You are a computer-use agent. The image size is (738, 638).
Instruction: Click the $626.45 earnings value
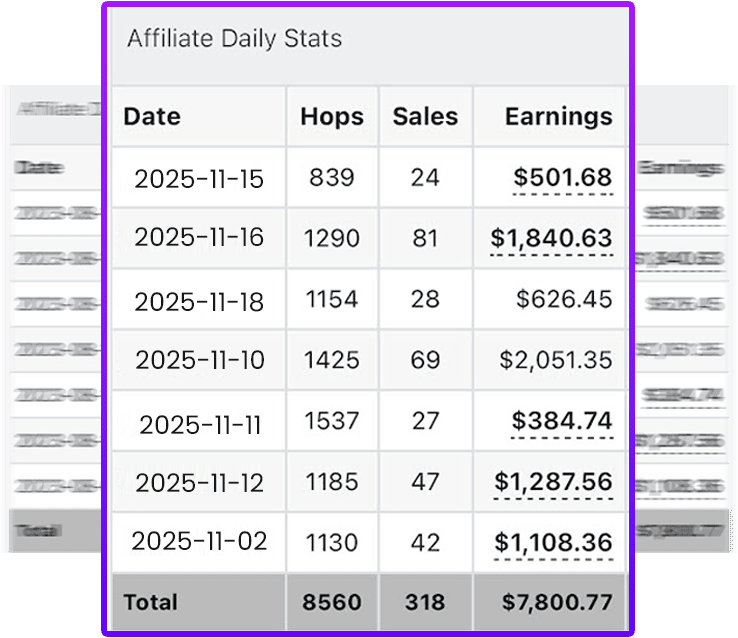click(563, 299)
